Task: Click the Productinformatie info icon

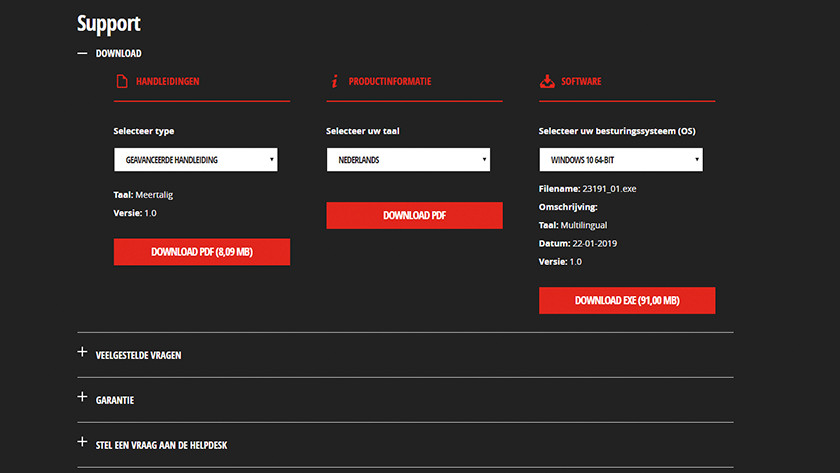Action: [334, 81]
